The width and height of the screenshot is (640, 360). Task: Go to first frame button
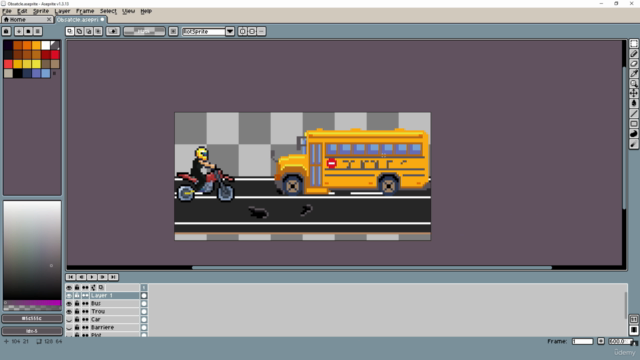pos(71,277)
